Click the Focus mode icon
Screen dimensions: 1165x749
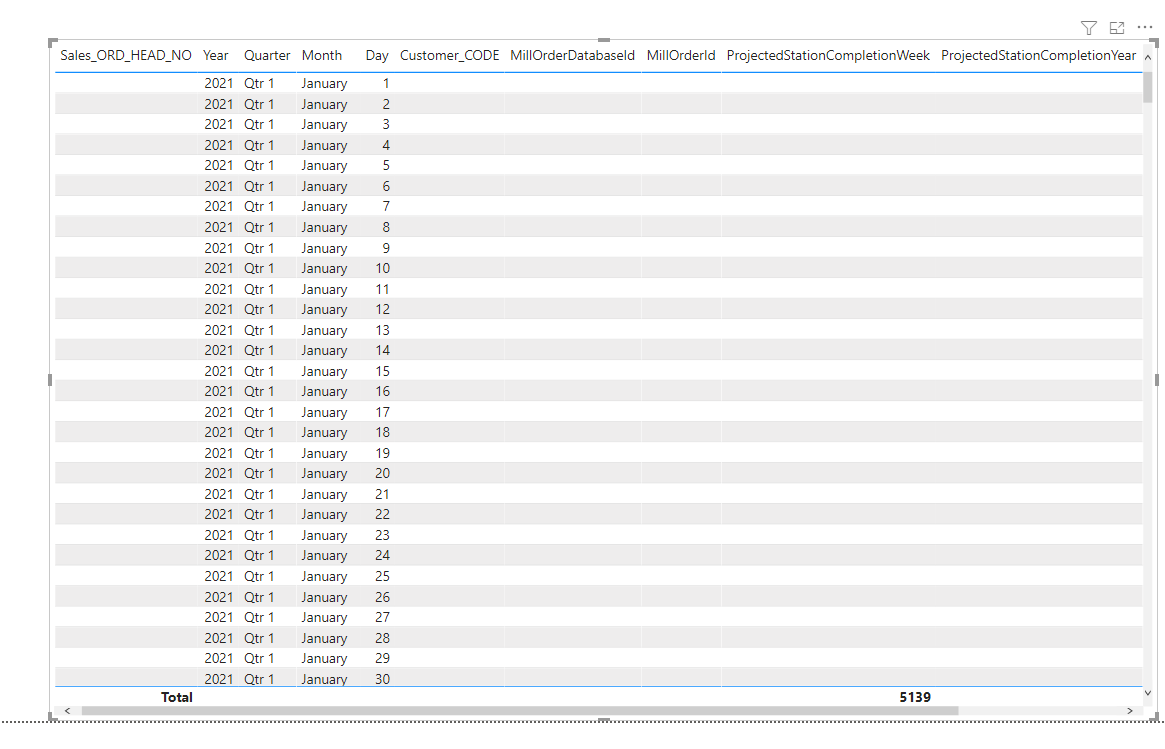[1117, 28]
